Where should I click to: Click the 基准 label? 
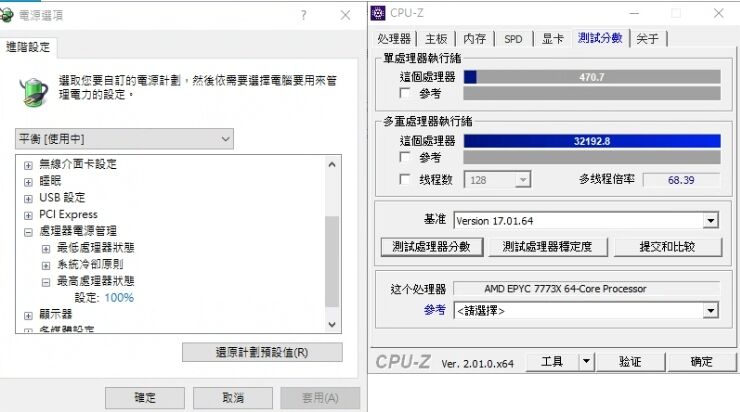coord(435,219)
